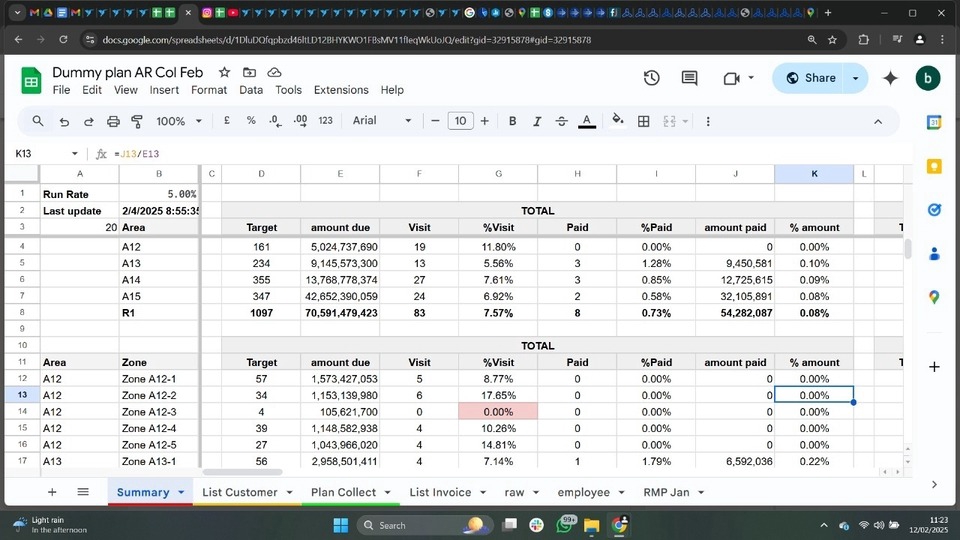Open the Arial font dropdown
The width and height of the screenshot is (960, 540).
[x=381, y=121]
